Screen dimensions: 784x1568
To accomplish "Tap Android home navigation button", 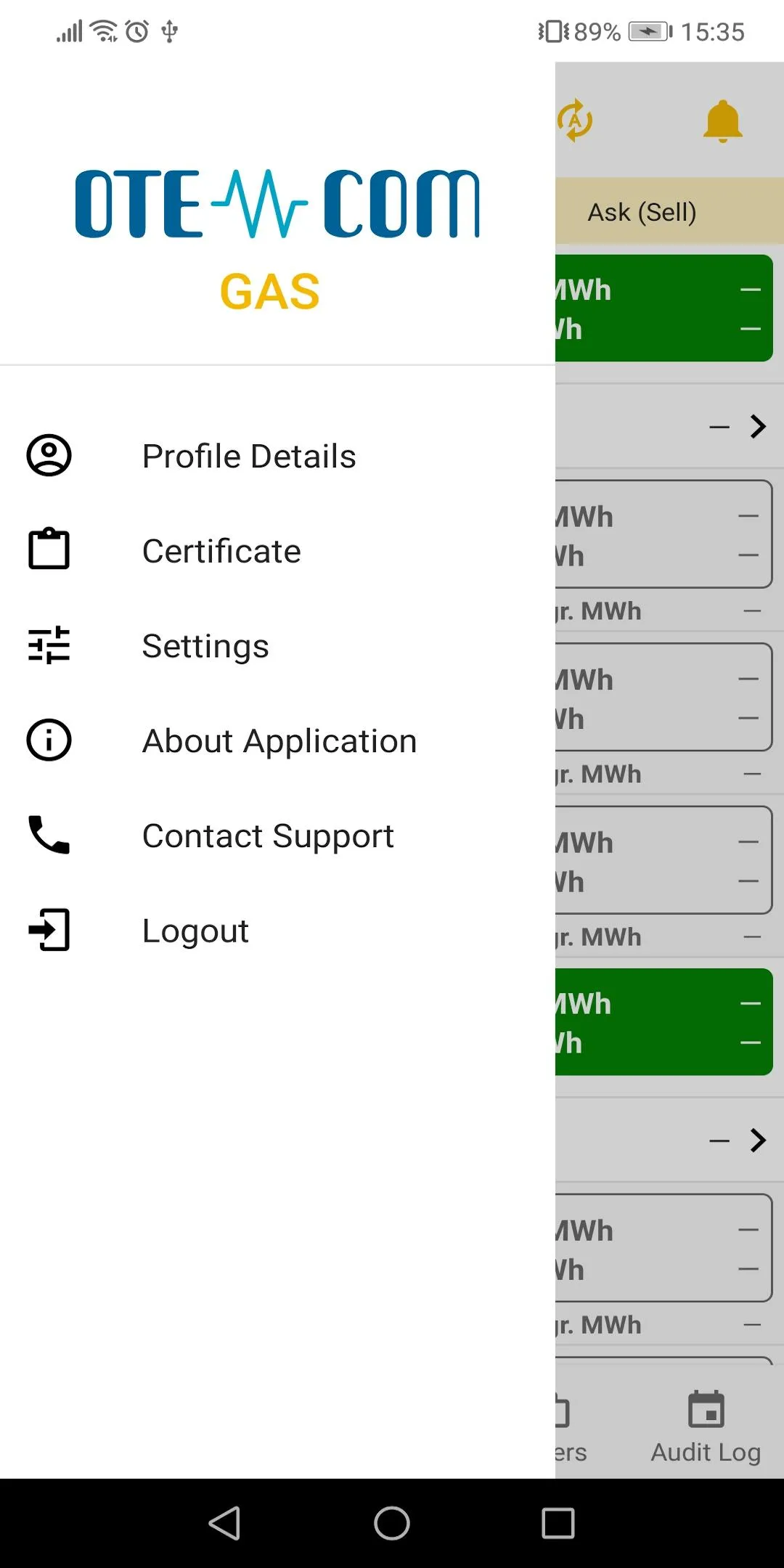I will [392, 1523].
